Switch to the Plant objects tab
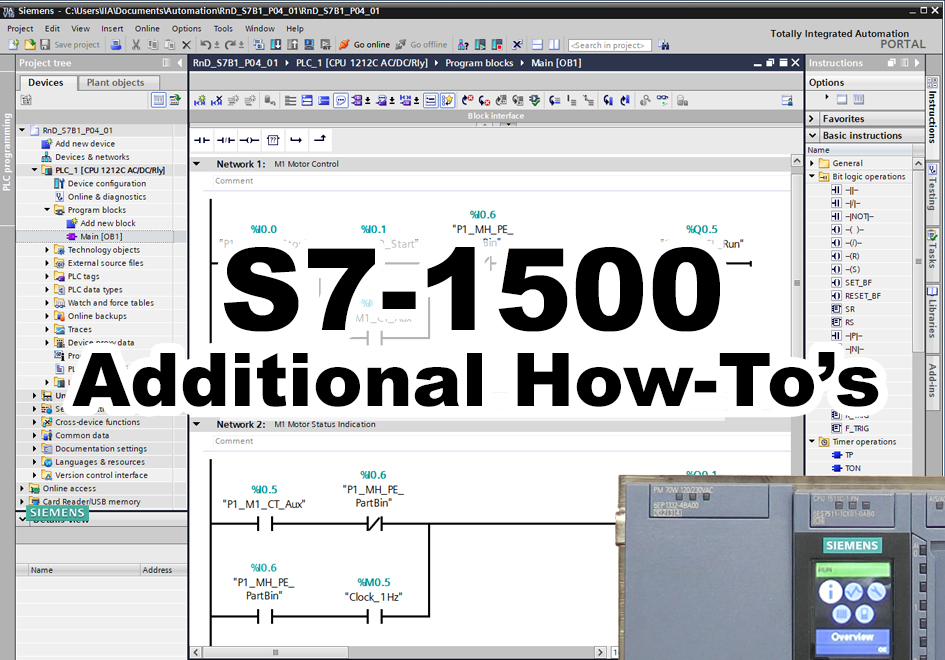This screenshot has height=660, width=945. pyautogui.click(x=115, y=83)
